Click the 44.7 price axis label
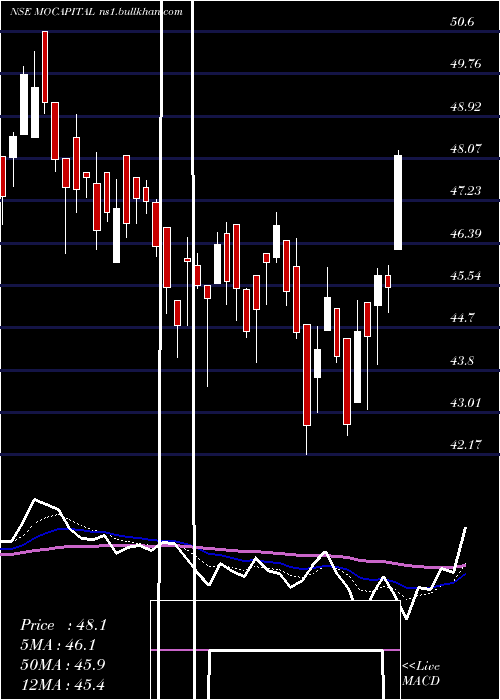Viewport: 500px width, 700px height. click(462, 318)
